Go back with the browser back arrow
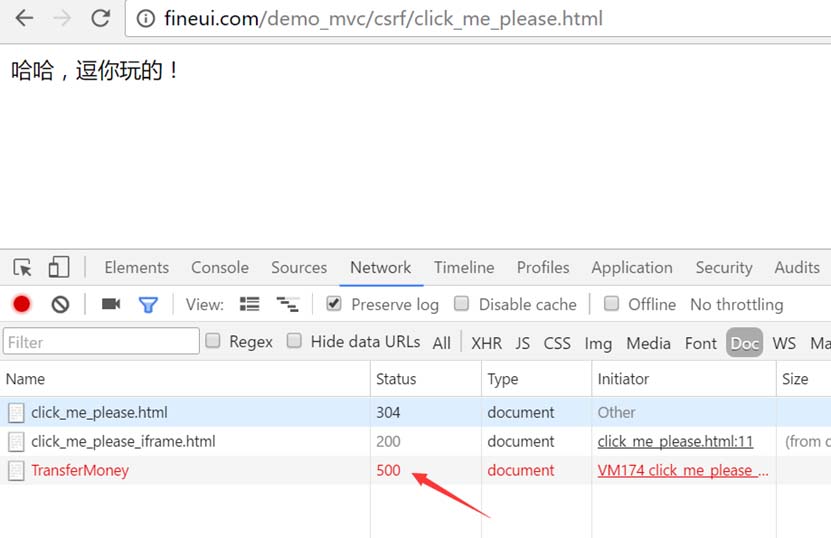This screenshot has height=538, width=831. 24,18
